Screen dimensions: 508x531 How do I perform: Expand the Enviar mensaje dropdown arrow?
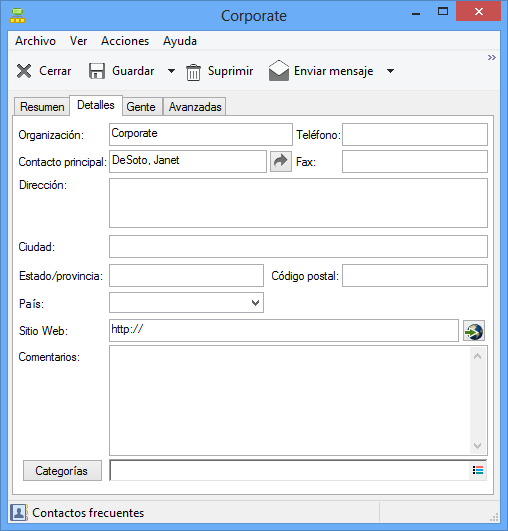click(390, 71)
